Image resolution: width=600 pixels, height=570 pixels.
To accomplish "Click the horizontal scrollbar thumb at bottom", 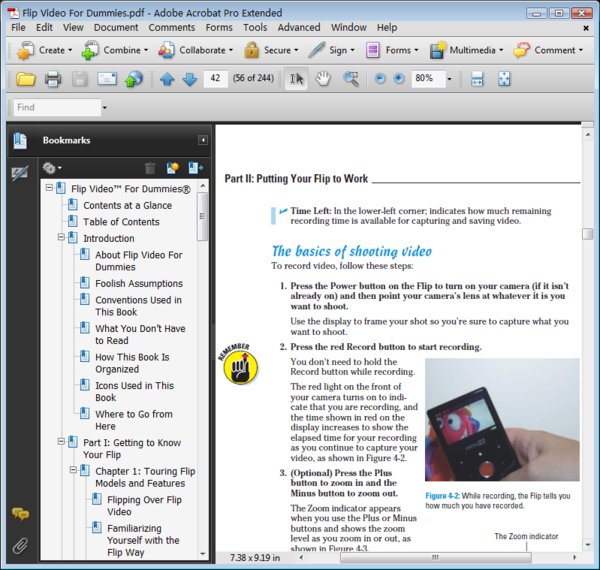I will click(435, 557).
